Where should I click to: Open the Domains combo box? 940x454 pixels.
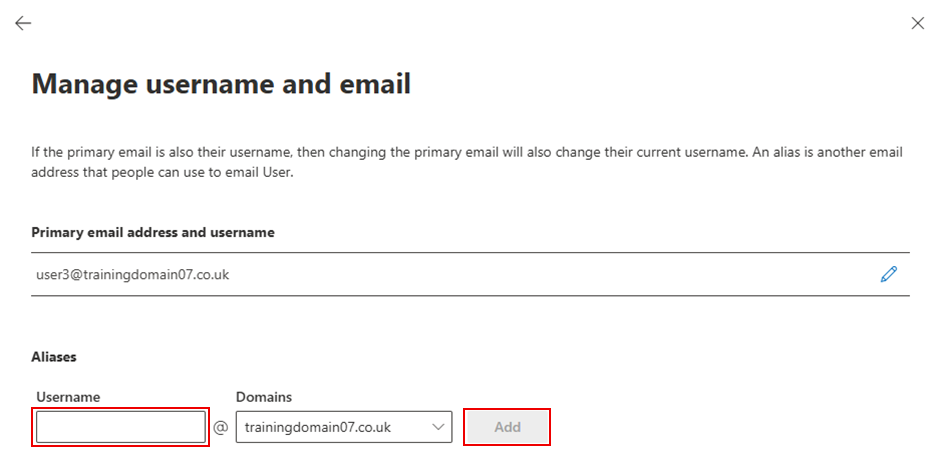[x=344, y=427]
